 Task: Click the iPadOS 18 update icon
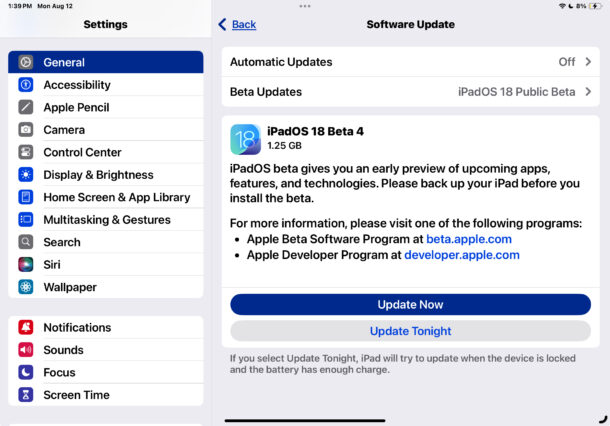pos(245,139)
